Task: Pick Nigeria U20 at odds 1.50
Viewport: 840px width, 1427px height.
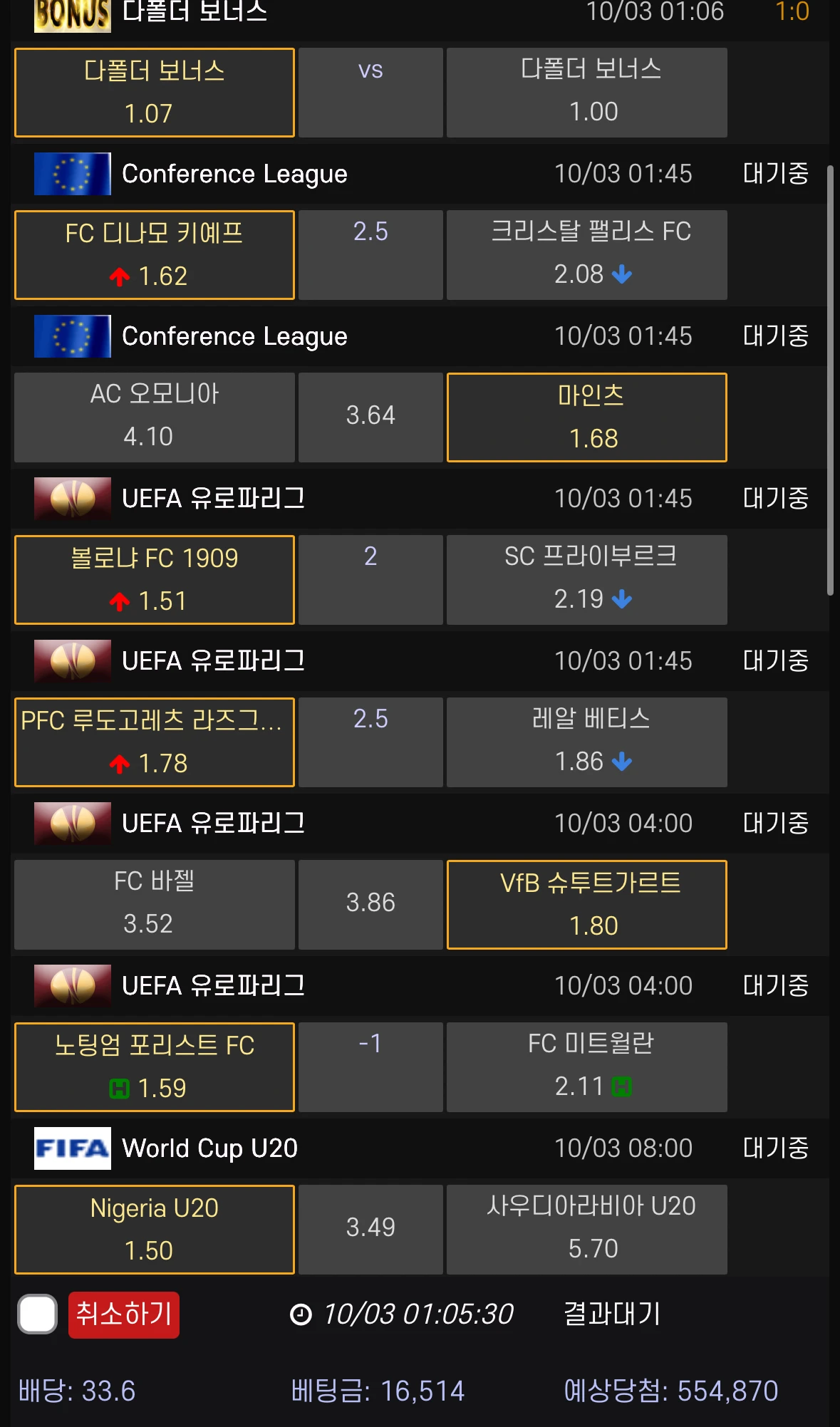Action: pyautogui.click(x=154, y=1229)
